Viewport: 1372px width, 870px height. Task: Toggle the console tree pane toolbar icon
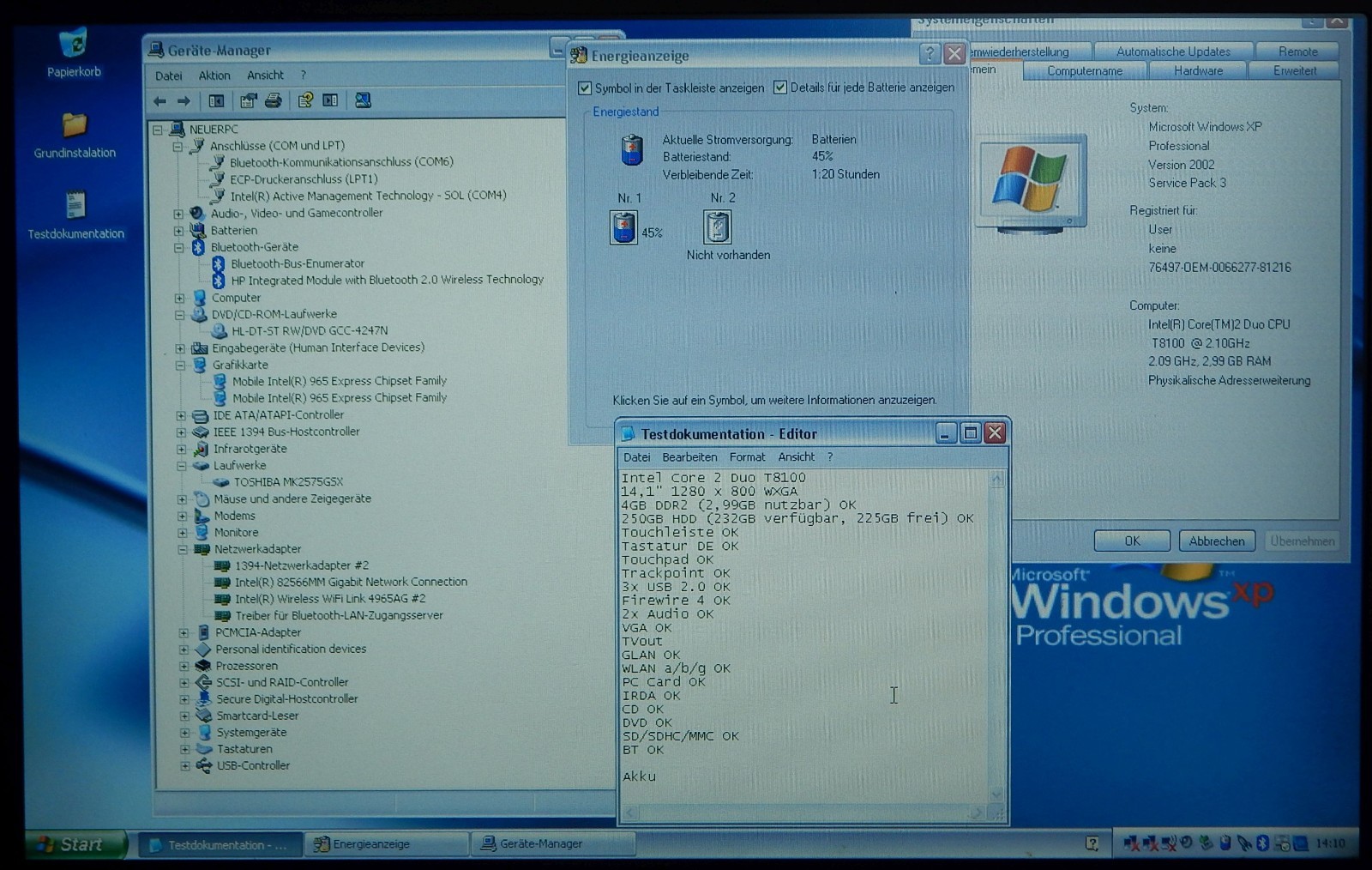pyautogui.click(x=216, y=101)
